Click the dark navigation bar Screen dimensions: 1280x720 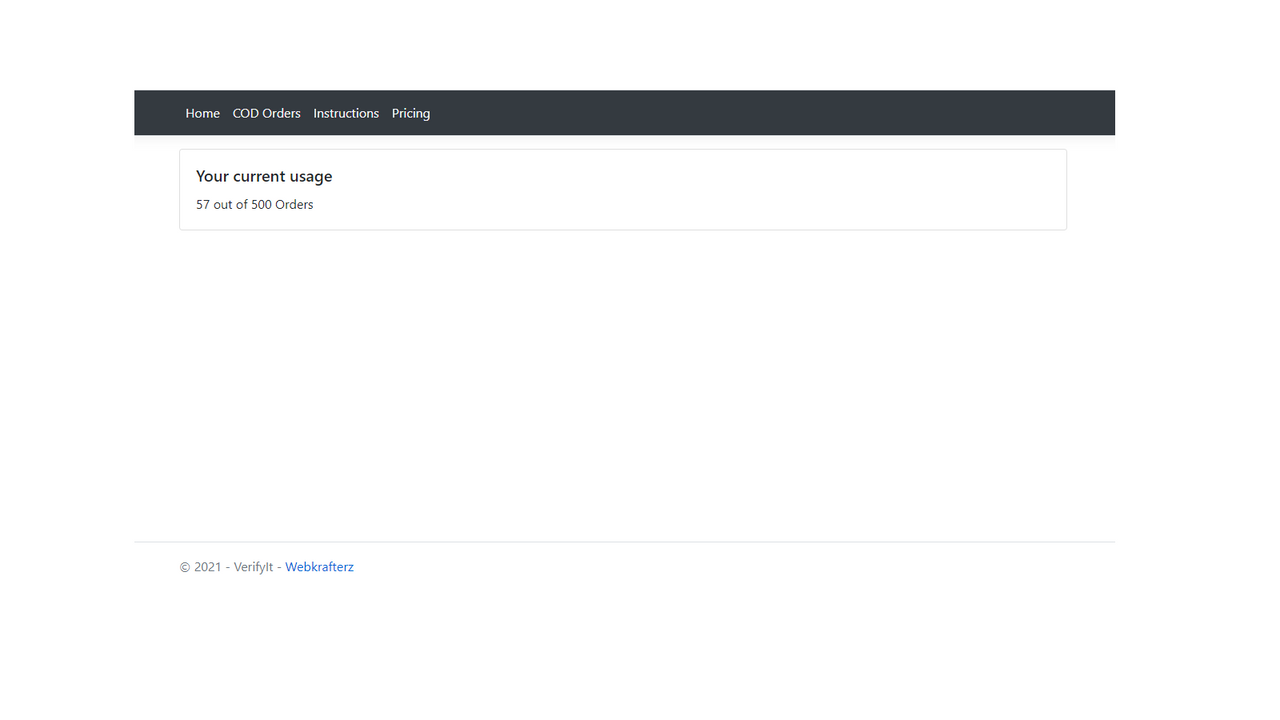coord(700,112)
